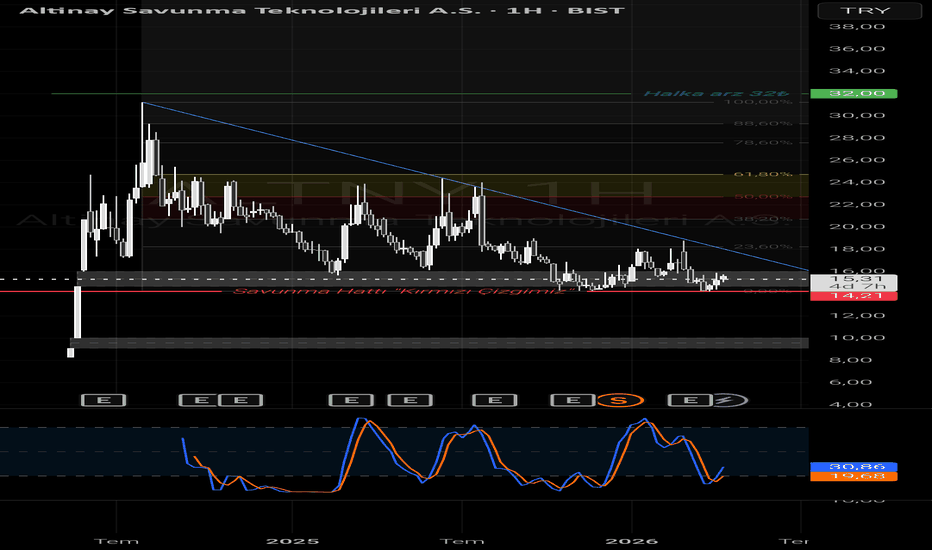
Task: Select the 'Halka arz 32₺' line label
Action: [x=716, y=93]
